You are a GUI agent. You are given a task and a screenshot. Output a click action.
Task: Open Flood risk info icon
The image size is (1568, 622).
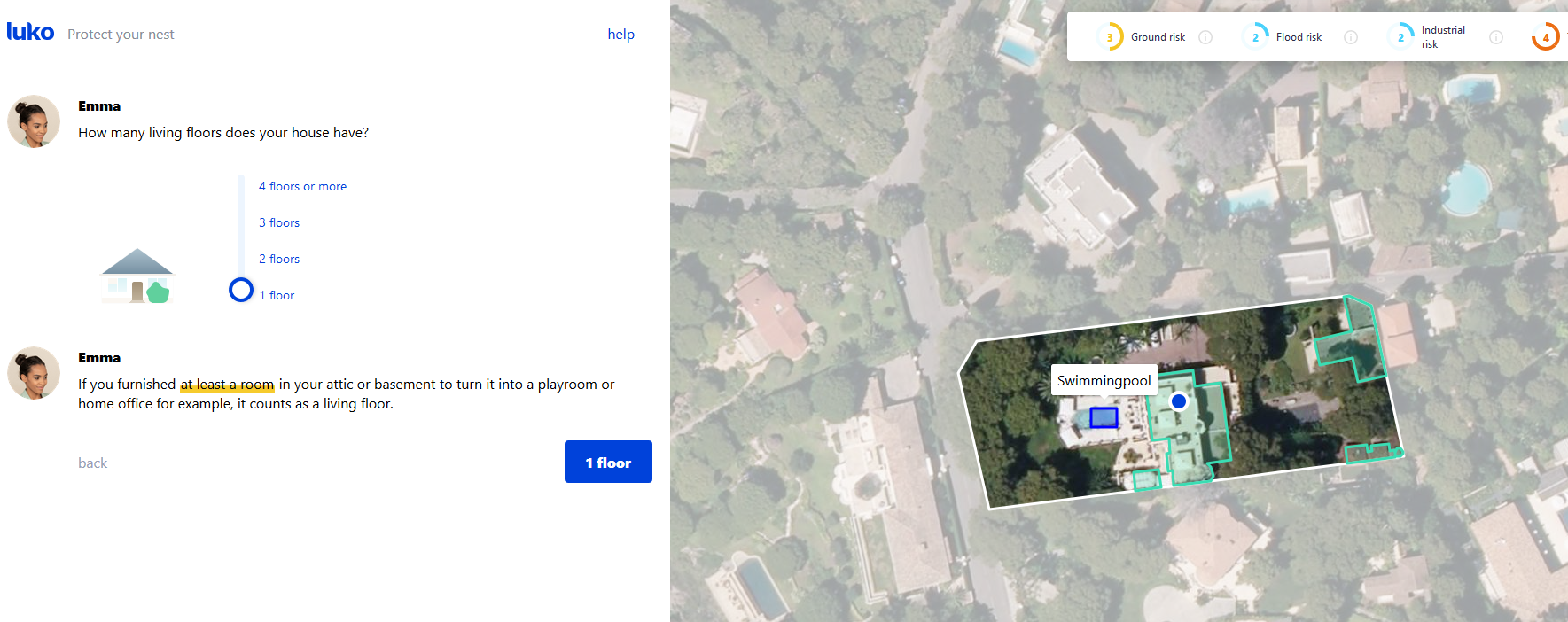(1351, 37)
